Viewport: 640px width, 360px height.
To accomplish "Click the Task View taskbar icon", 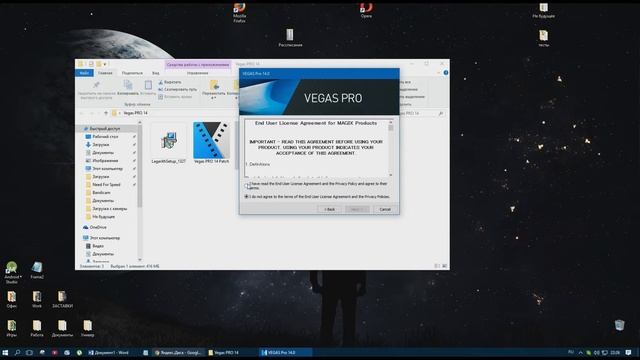I will 29,353.
